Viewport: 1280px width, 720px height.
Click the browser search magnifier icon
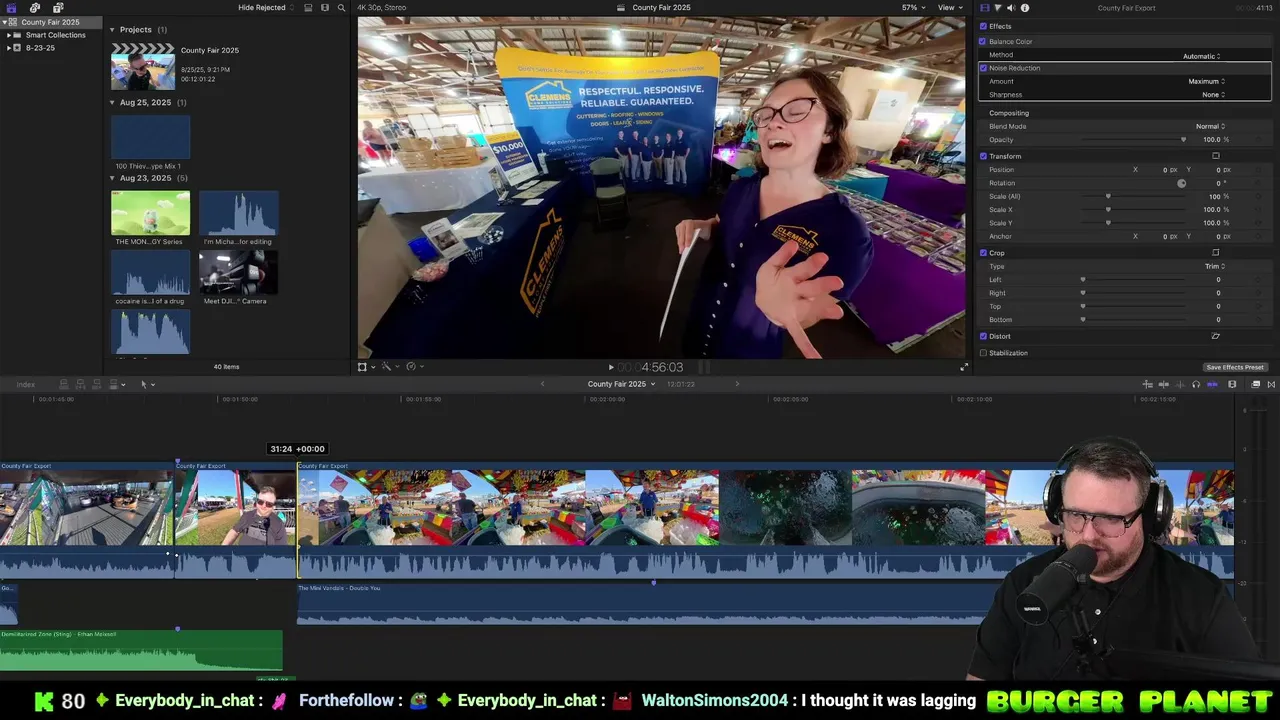[341, 7]
